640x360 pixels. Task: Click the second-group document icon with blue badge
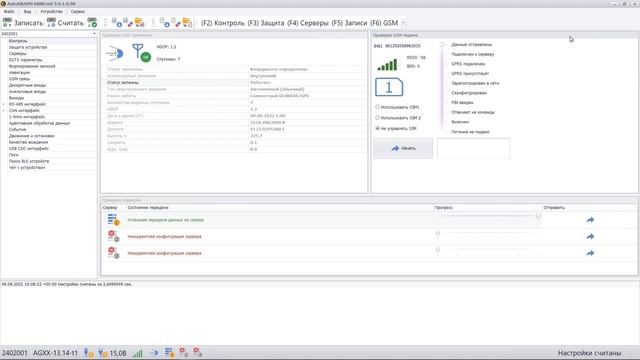[x=164, y=23]
